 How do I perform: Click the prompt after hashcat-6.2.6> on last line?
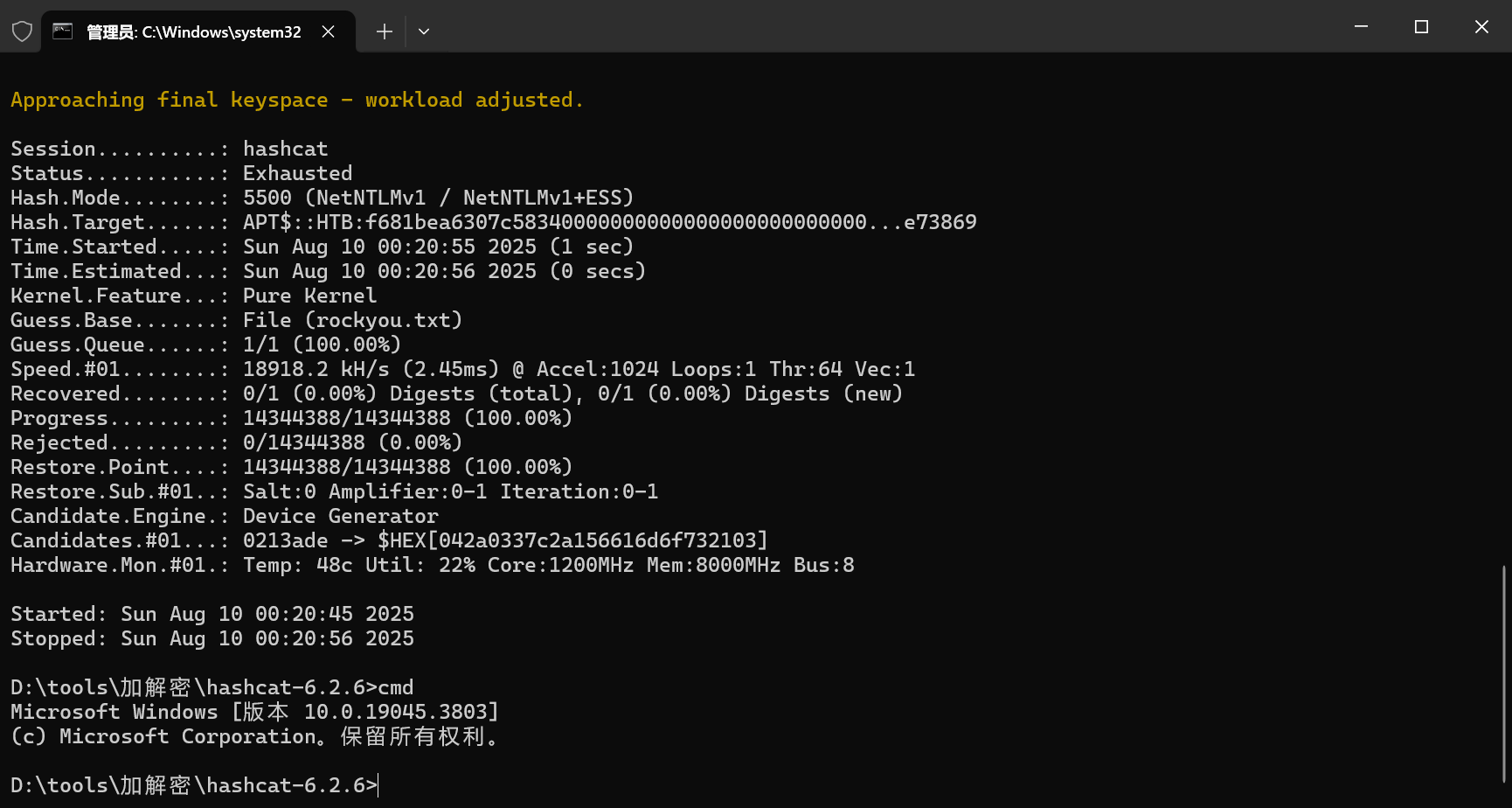379,785
